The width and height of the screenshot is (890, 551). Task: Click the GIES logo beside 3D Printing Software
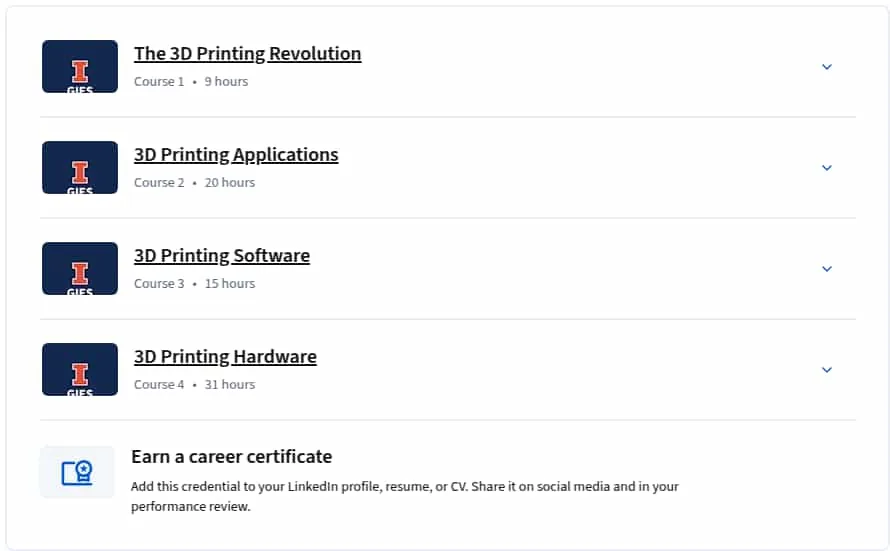click(x=80, y=268)
